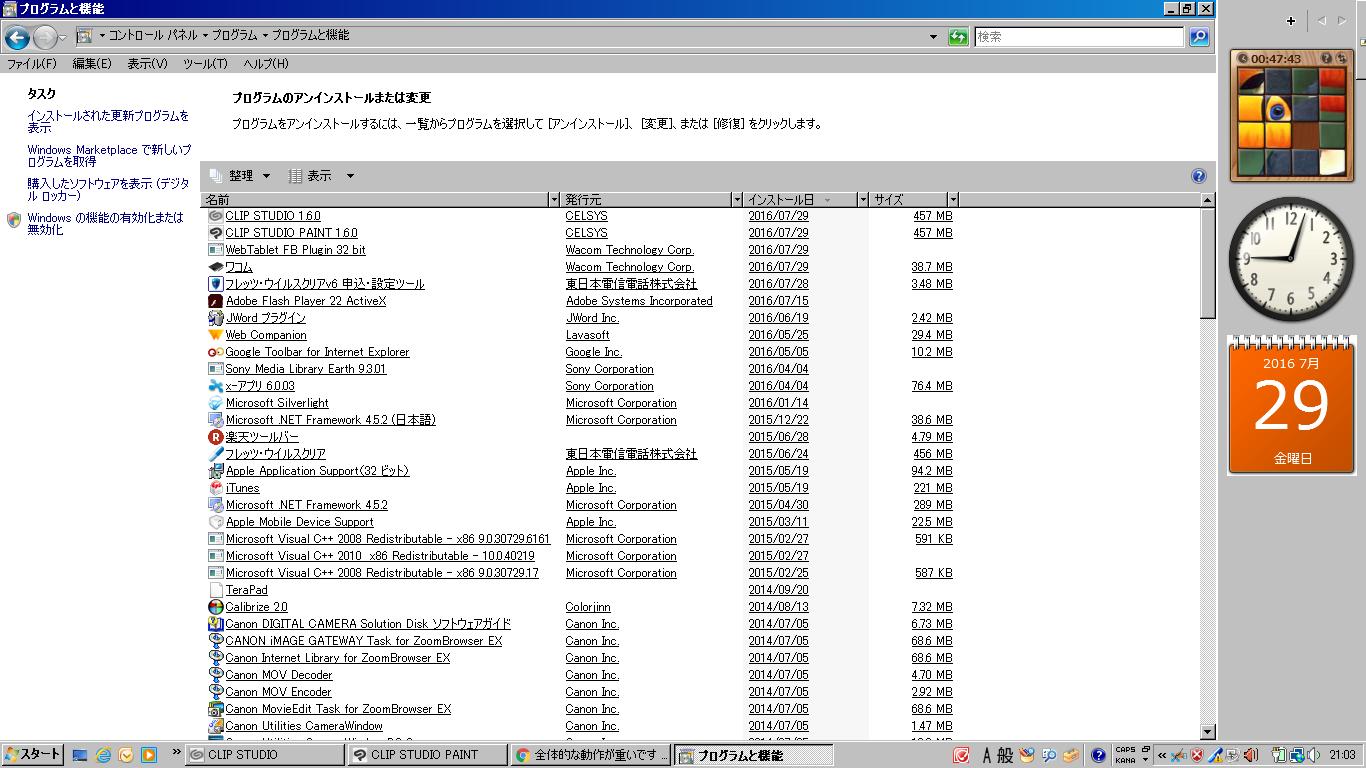This screenshot has height=768, width=1366.
Task: Open the インストール日 column filter dropdown arrow
Action: [863, 200]
